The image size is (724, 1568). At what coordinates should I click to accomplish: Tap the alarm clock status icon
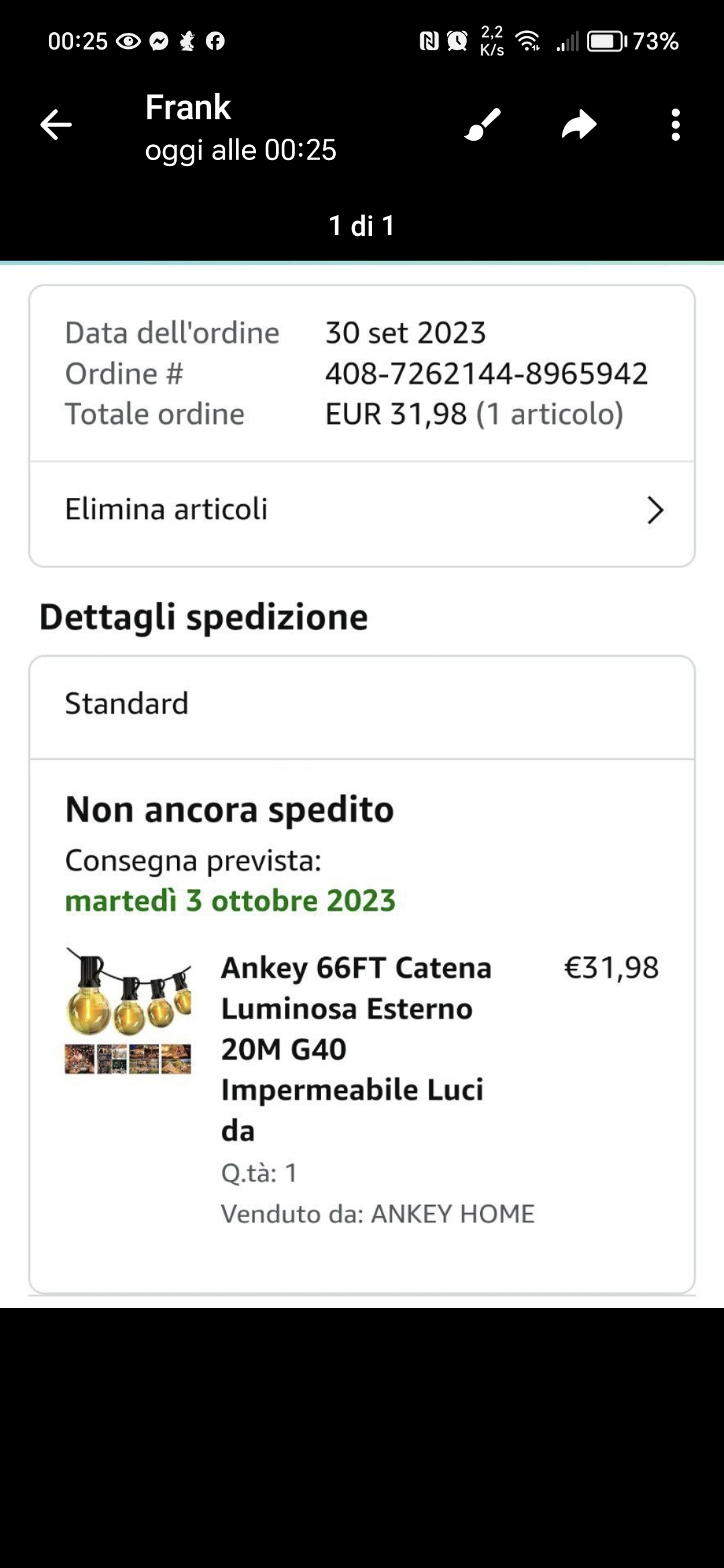coord(457,42)
